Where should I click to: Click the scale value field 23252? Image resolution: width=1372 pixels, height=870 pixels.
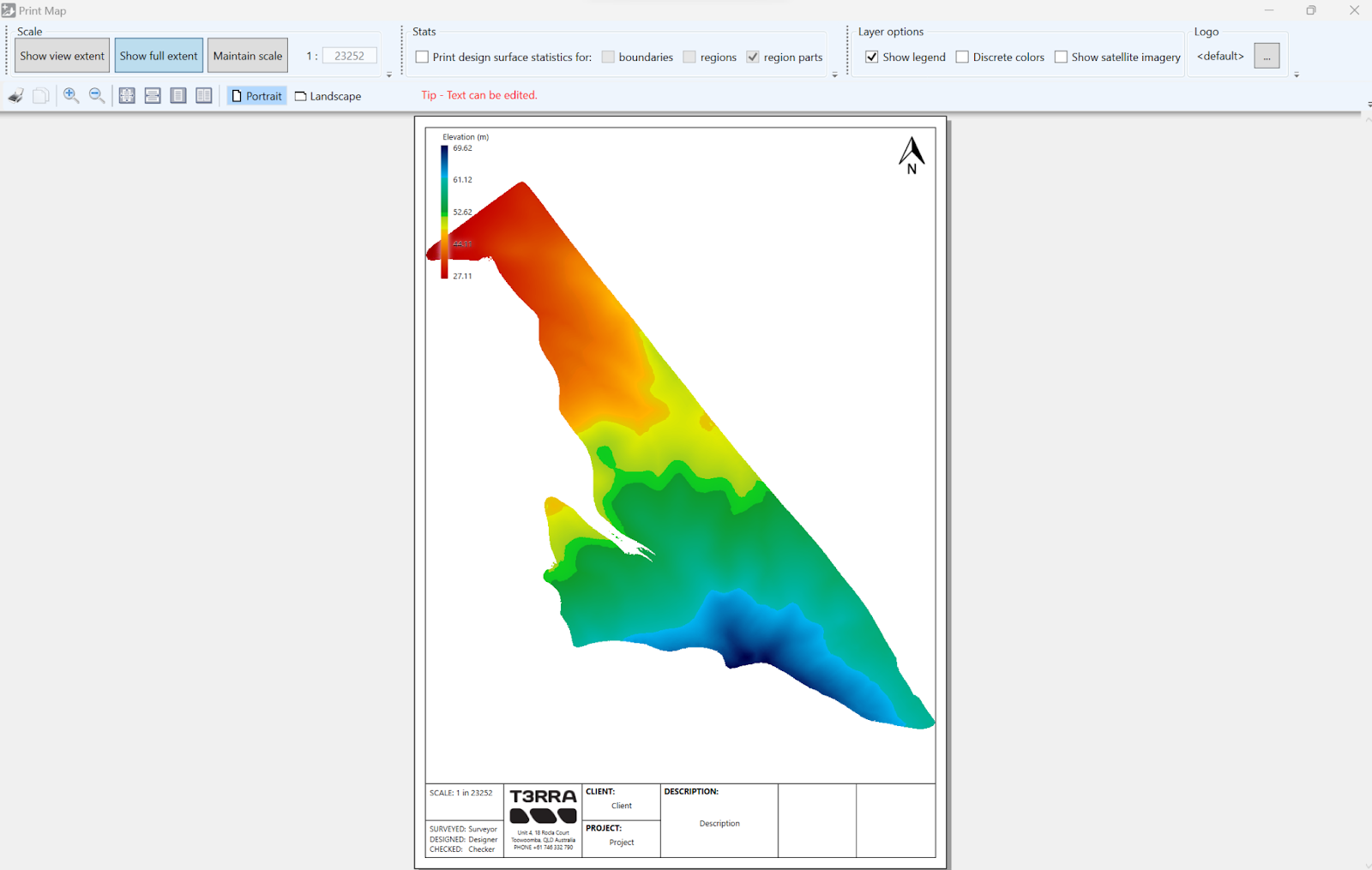(x=349, y=56)
